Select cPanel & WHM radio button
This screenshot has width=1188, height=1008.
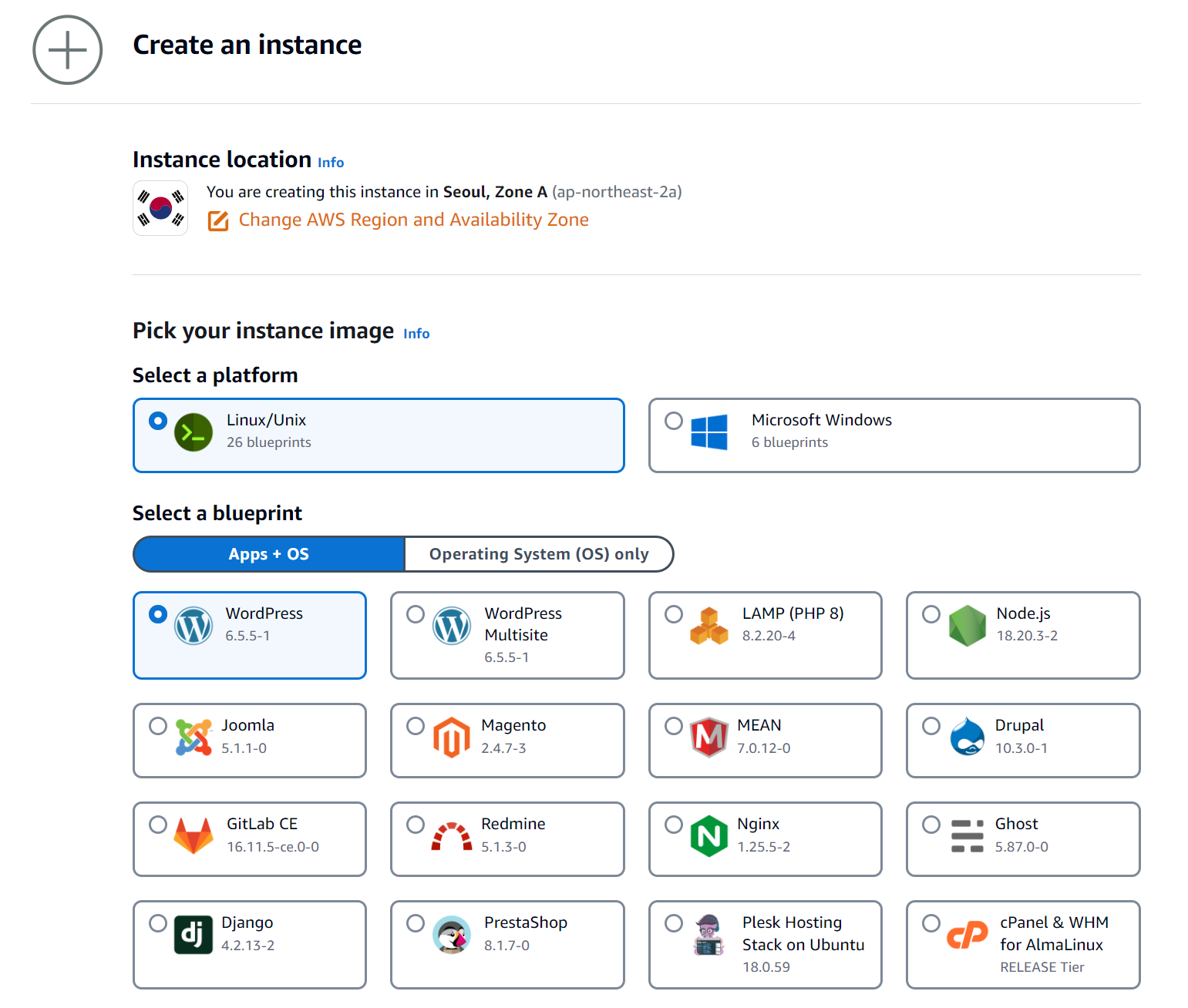931,923
